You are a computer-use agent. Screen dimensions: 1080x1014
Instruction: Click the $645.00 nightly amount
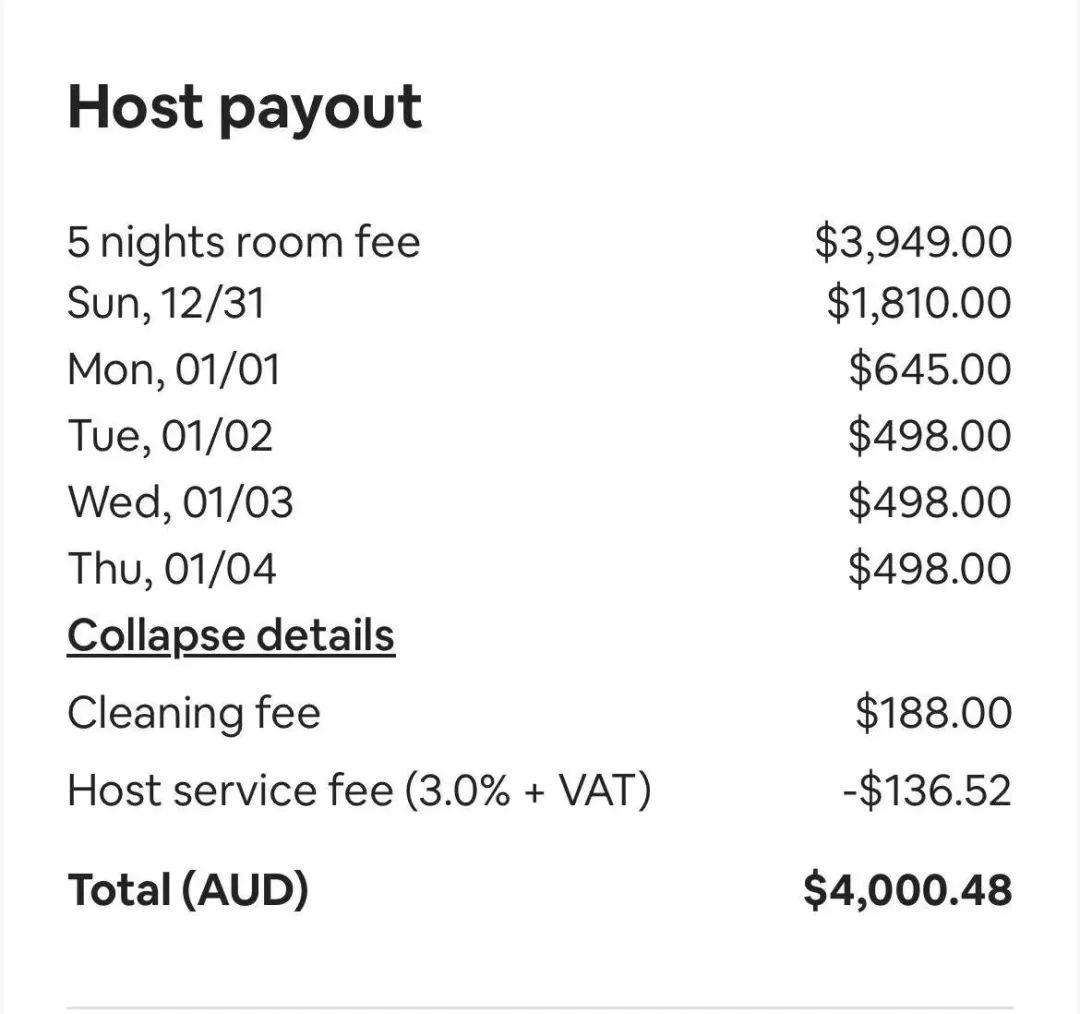tap(930, 370)
